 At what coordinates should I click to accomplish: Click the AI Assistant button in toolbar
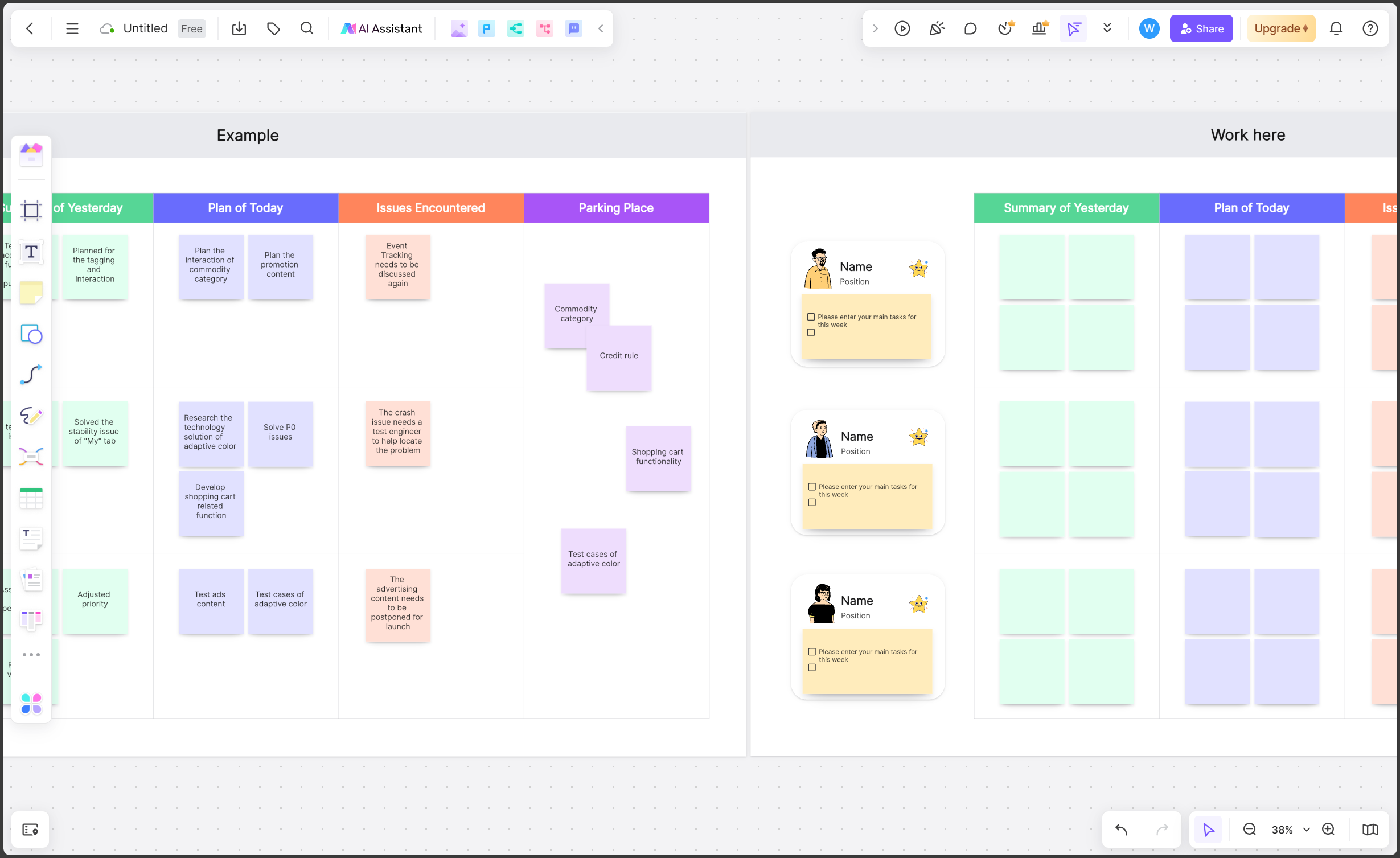pos(383,28)
